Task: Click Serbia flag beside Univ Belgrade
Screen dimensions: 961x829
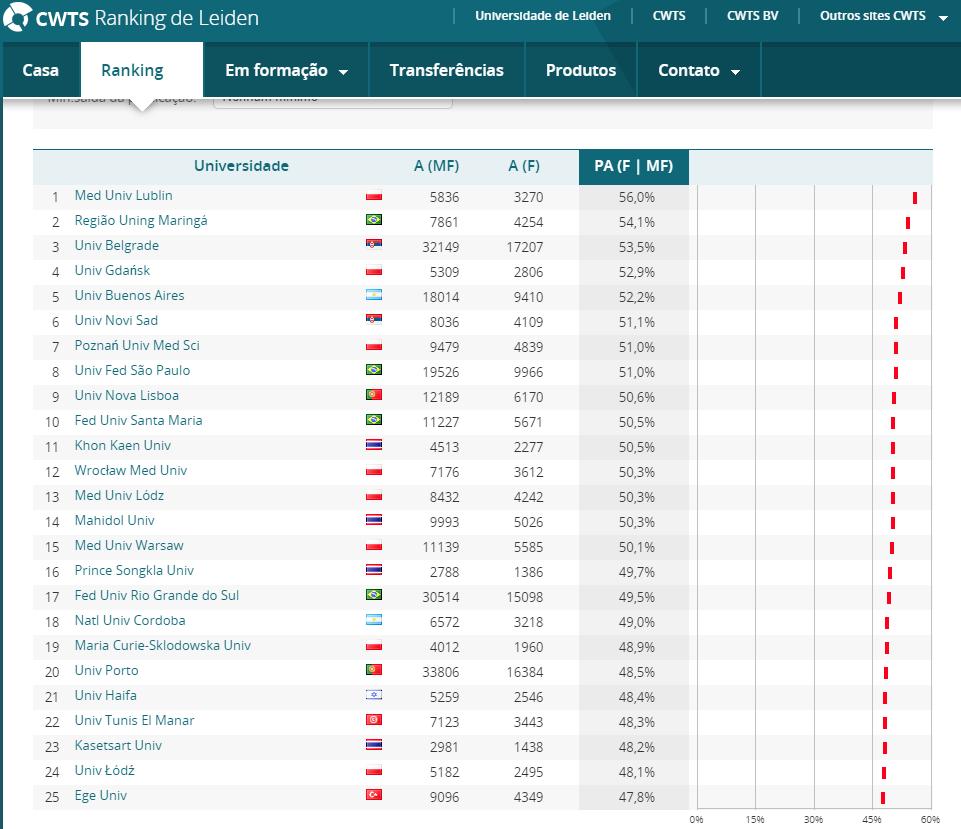Action: tap(374, 246)
